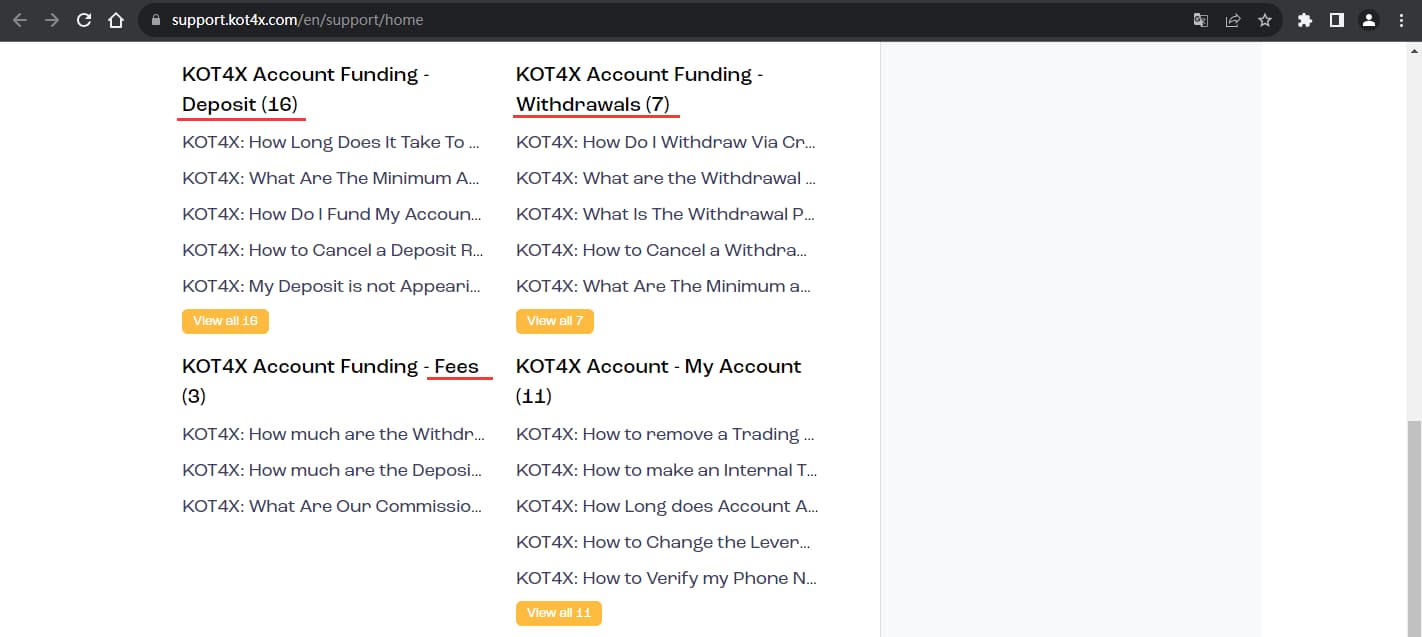Screen dimensions: 1422x637
Task: Open article 'How to make an Internal T...'
Action: point(667,470)
